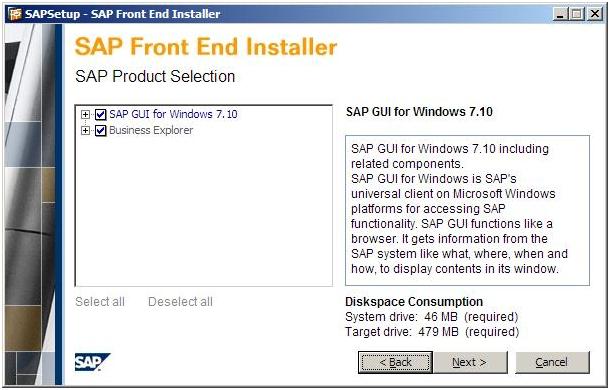Screen dimensions: 610x390
Task: Minimize the SAPSetup installer window
Action: 561,14
